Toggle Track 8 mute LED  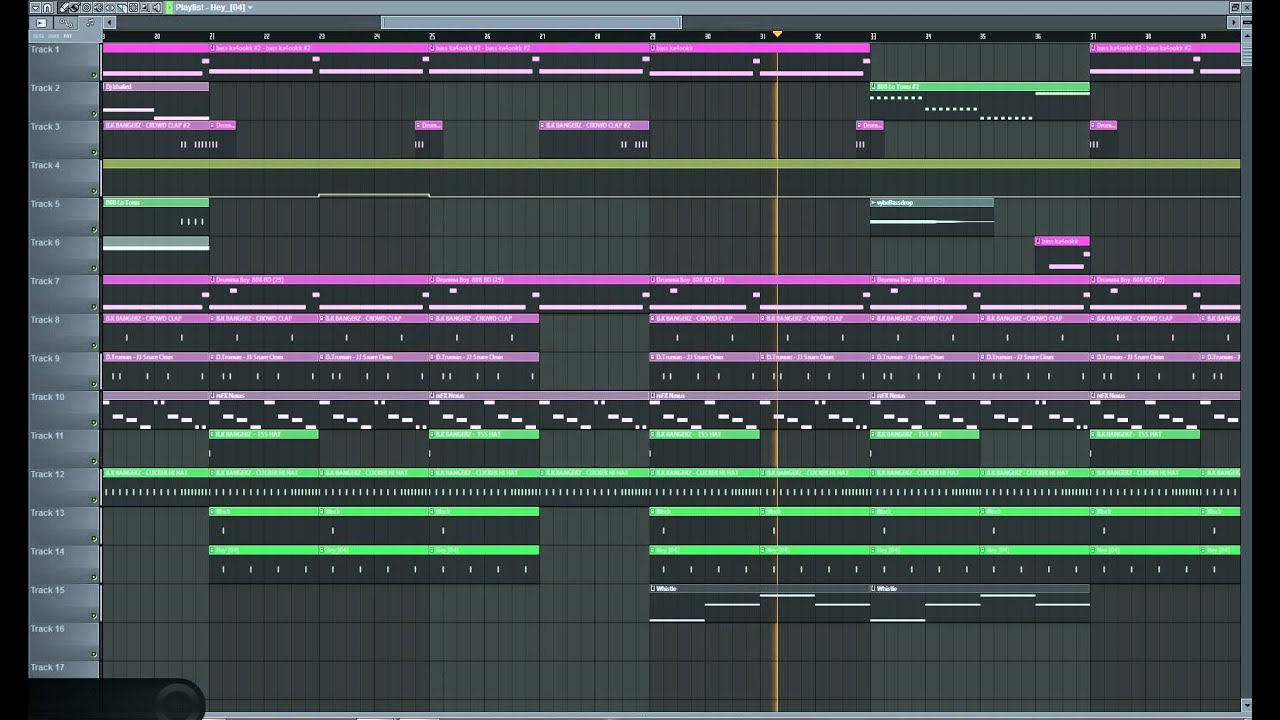tap(94, 346)
